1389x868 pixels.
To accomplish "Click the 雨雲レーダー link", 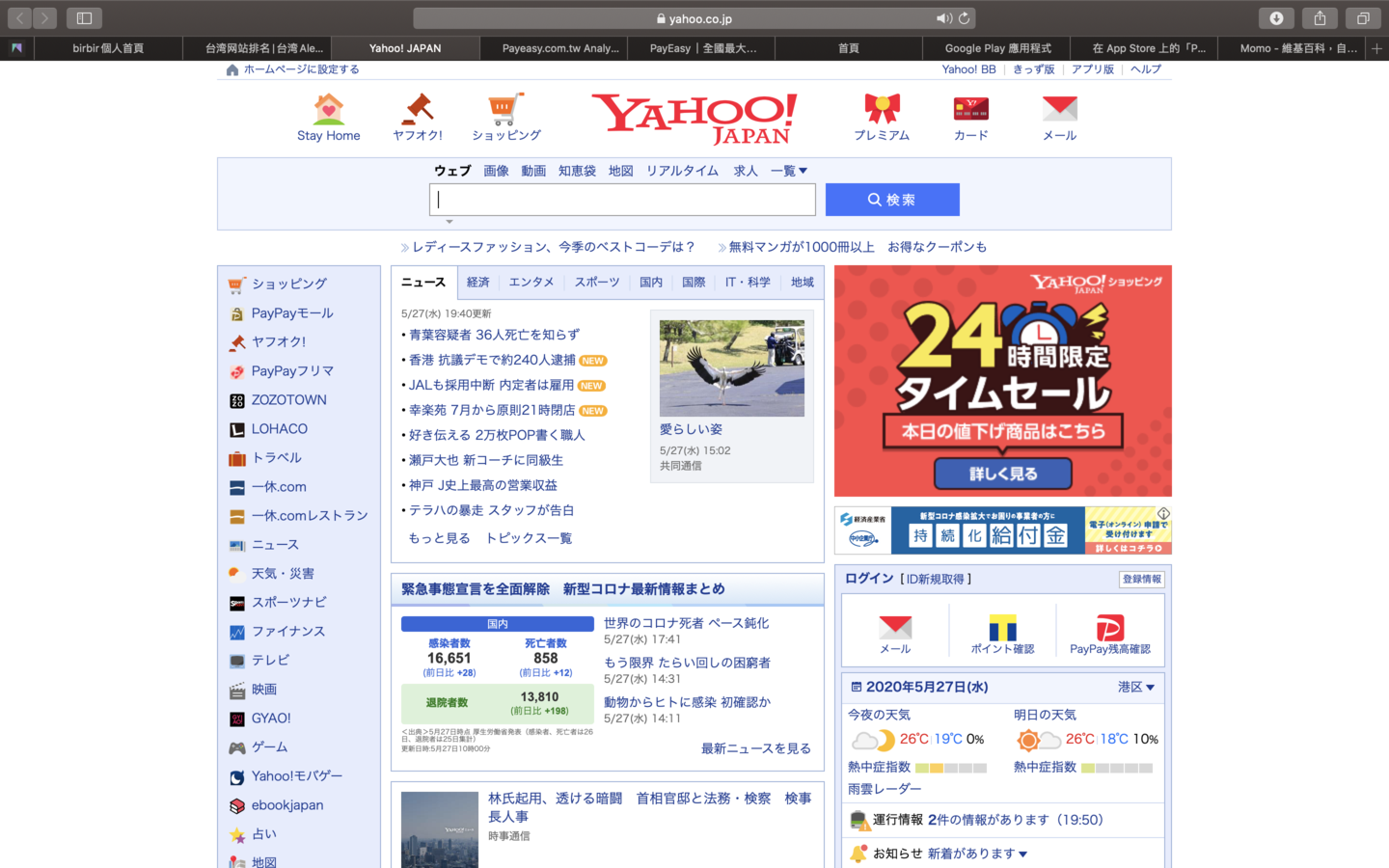I will [x=885, y=789].
